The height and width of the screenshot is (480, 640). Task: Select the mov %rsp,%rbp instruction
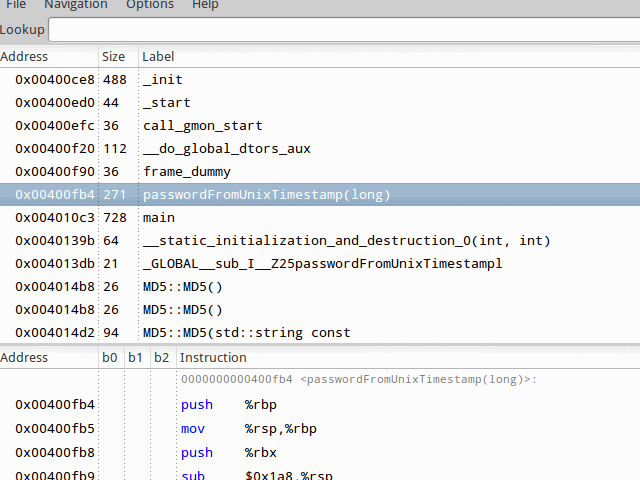249,429
